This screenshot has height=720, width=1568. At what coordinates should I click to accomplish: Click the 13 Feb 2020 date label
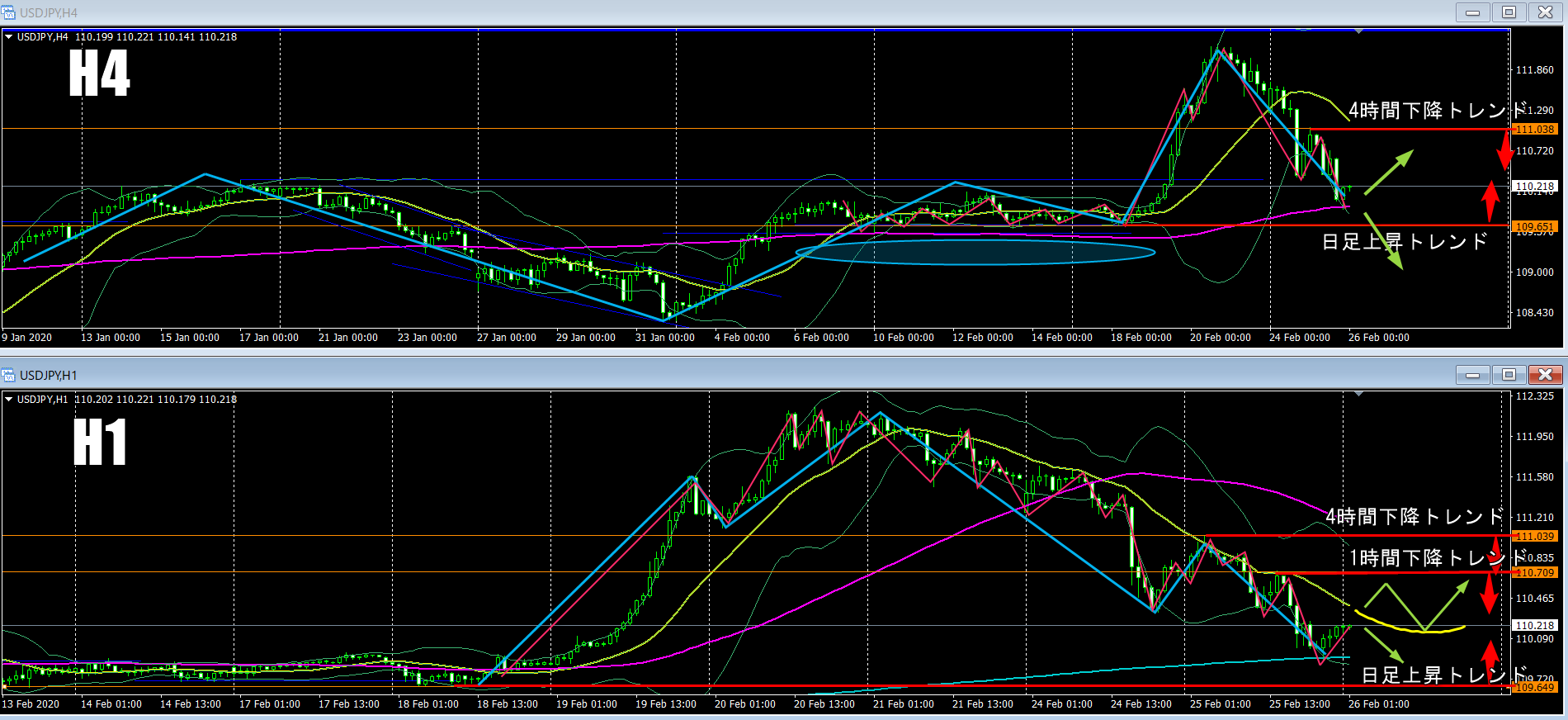pyautogui.click(x=31, y=704)
